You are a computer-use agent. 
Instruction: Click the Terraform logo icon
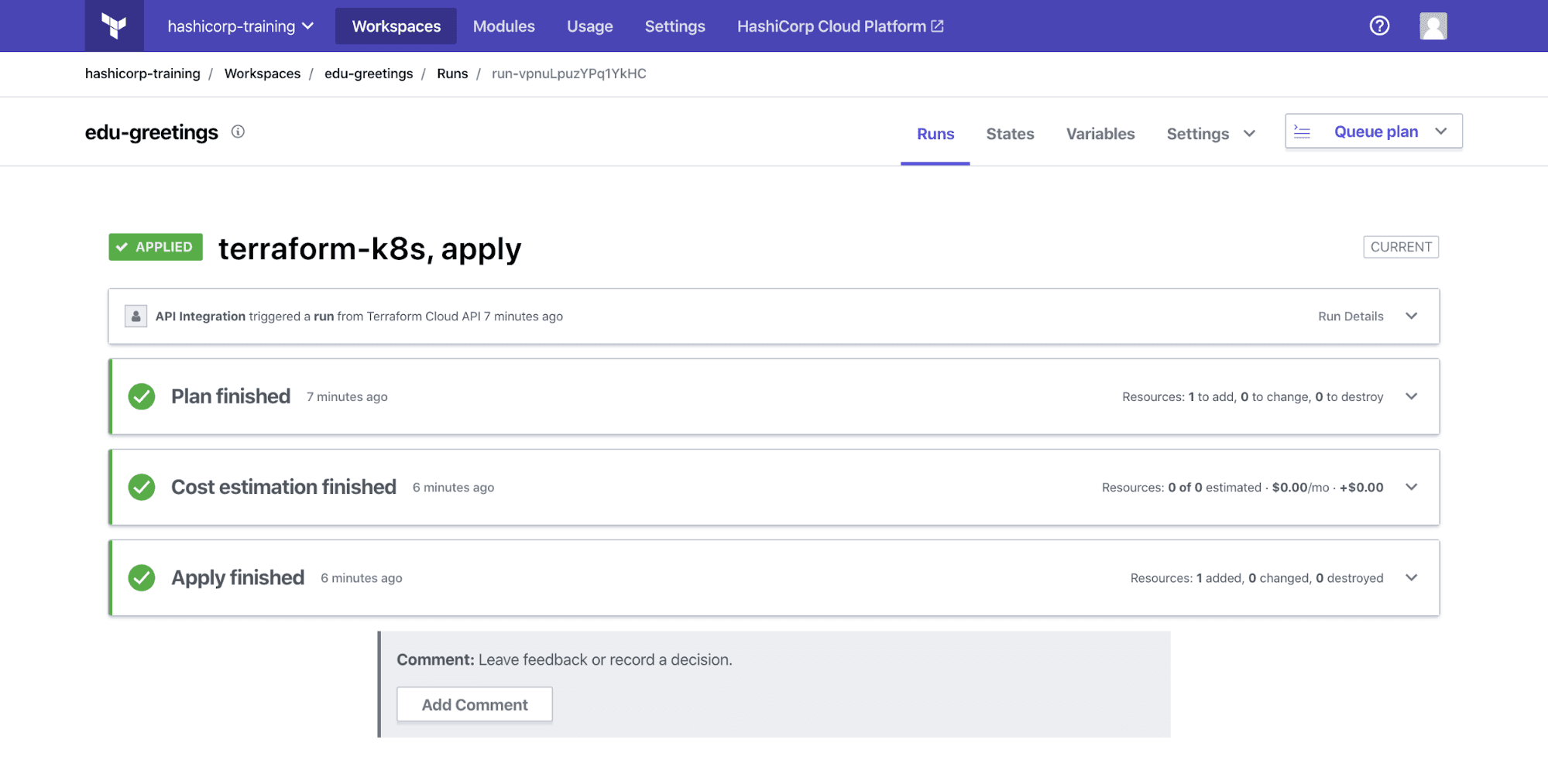tap(114, 26)
